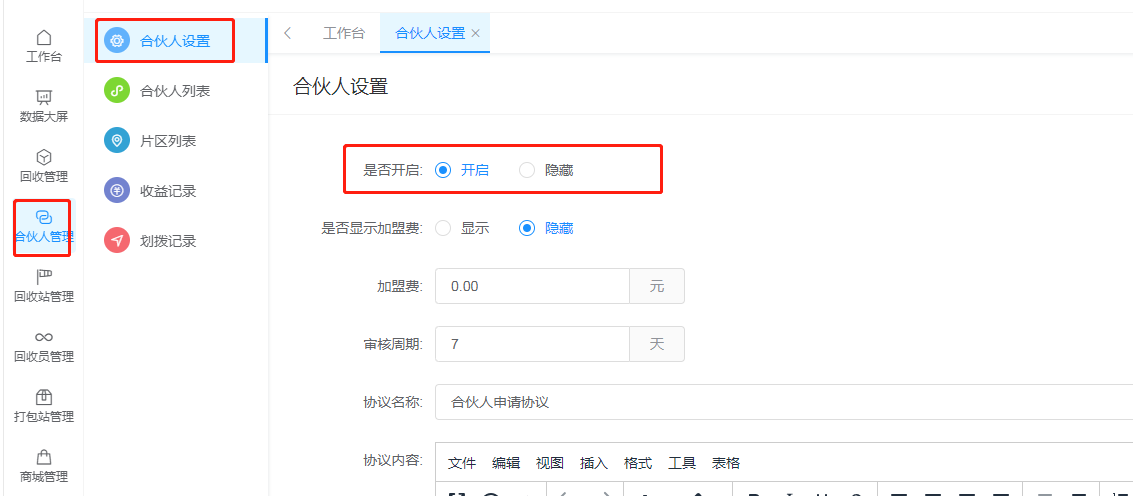
Task: Open the 编辑 editor menu
Action: click(x=506, y=463)
